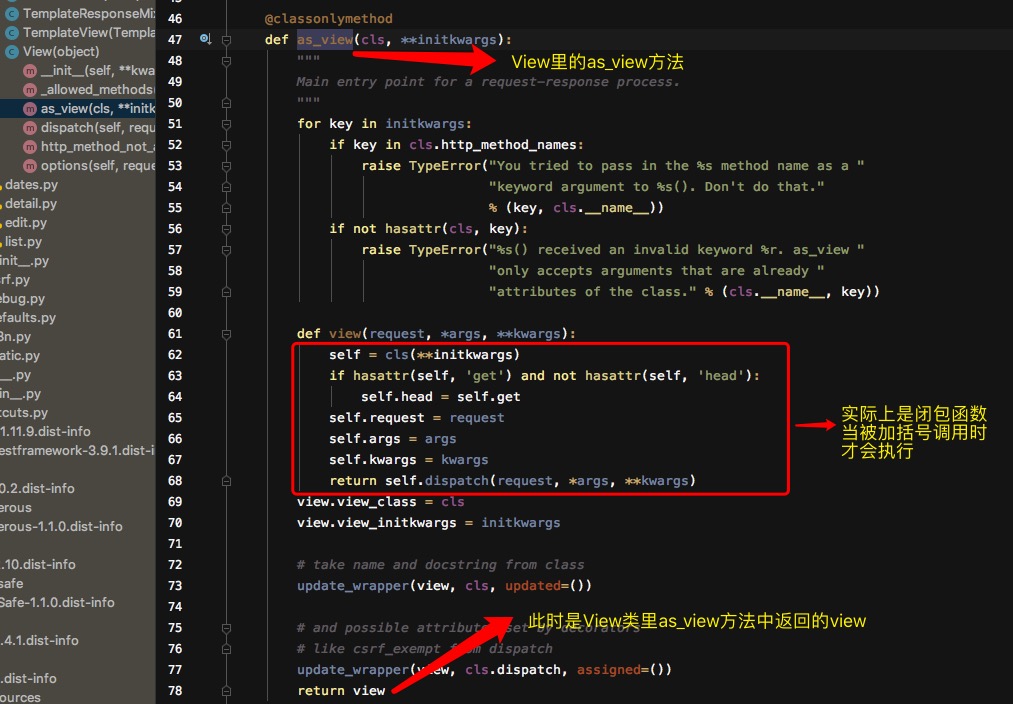This screenshot has width=1013, height=704.
Task: Click line number 53 in the editor gutter
Action: pyautogui.click(x=175, y=165)
